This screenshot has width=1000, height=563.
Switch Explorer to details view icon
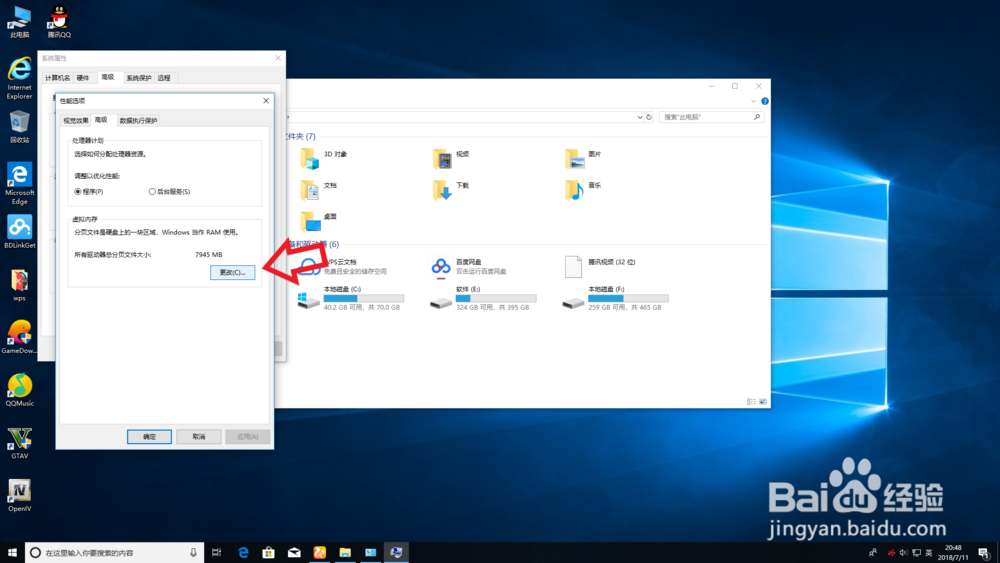(x=751, y=402)
